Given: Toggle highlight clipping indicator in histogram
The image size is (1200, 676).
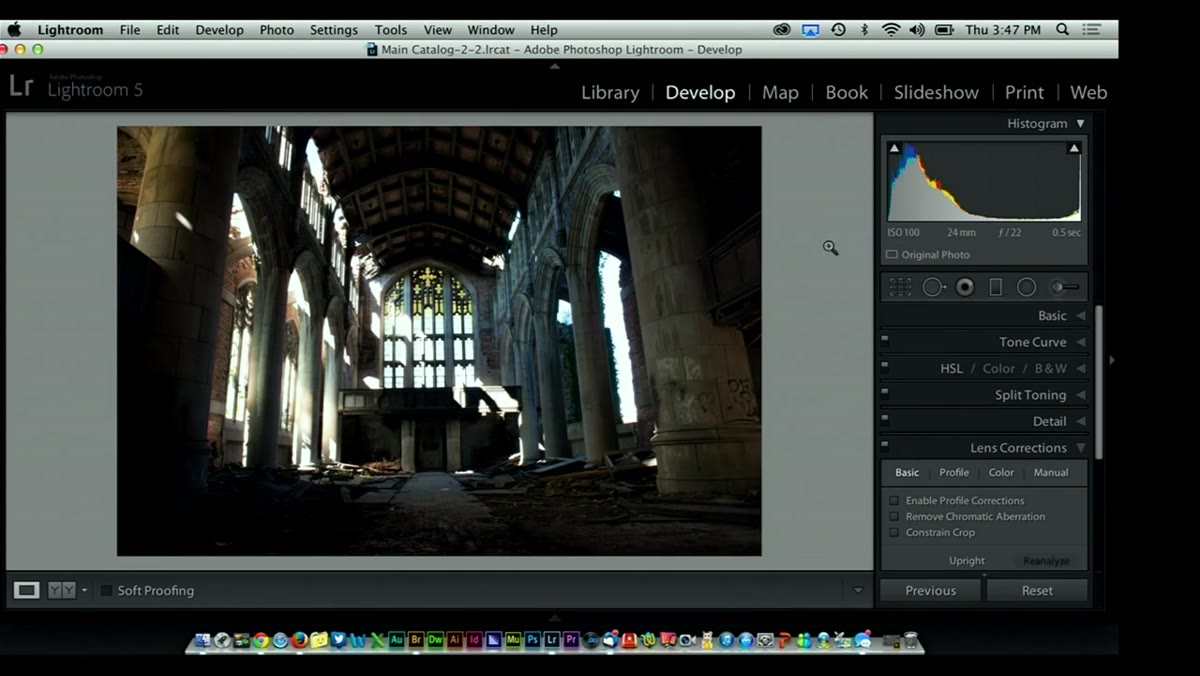Looking at the screenshot, I should click(1074, 148).
